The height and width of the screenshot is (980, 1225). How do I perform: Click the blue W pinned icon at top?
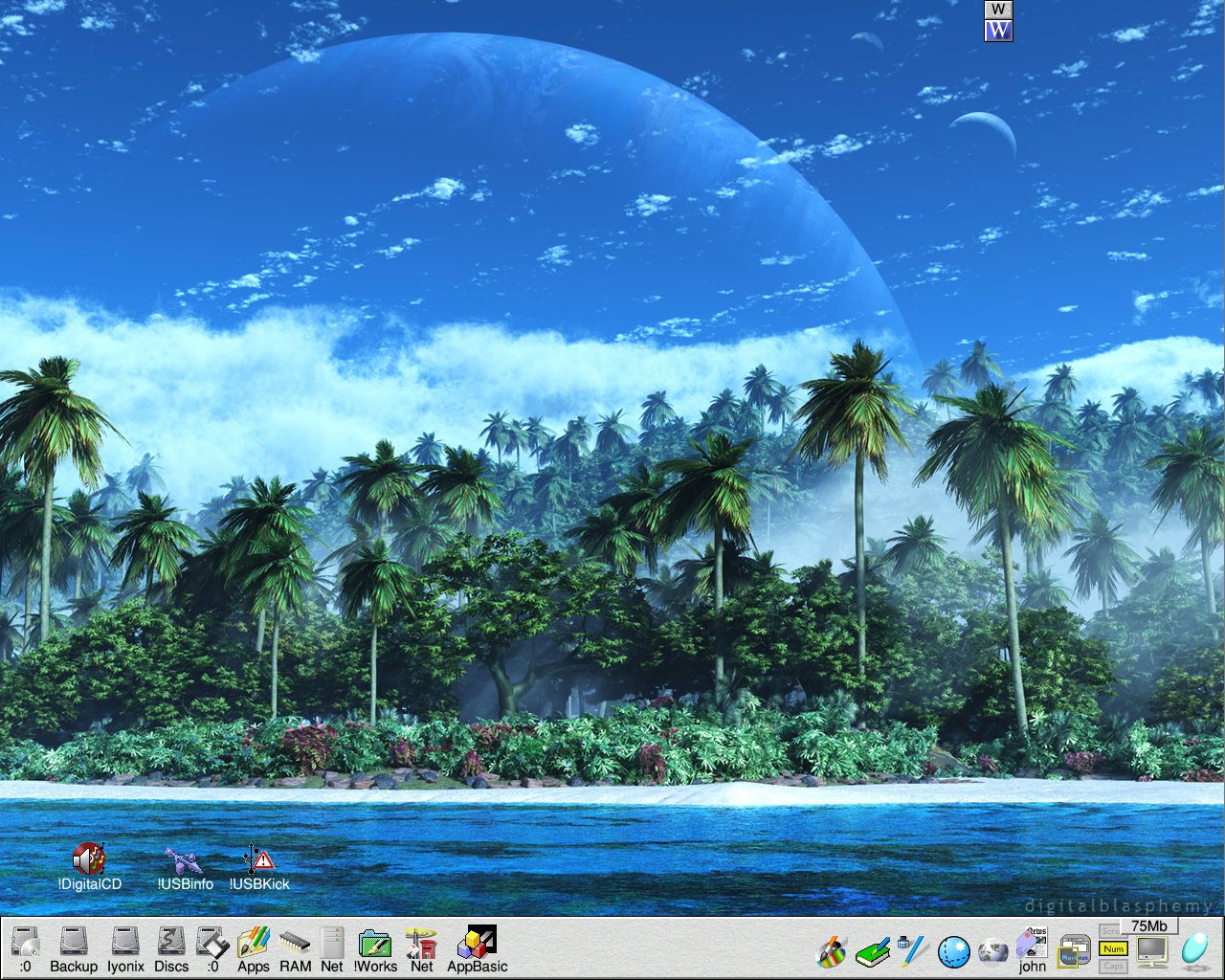998,31
